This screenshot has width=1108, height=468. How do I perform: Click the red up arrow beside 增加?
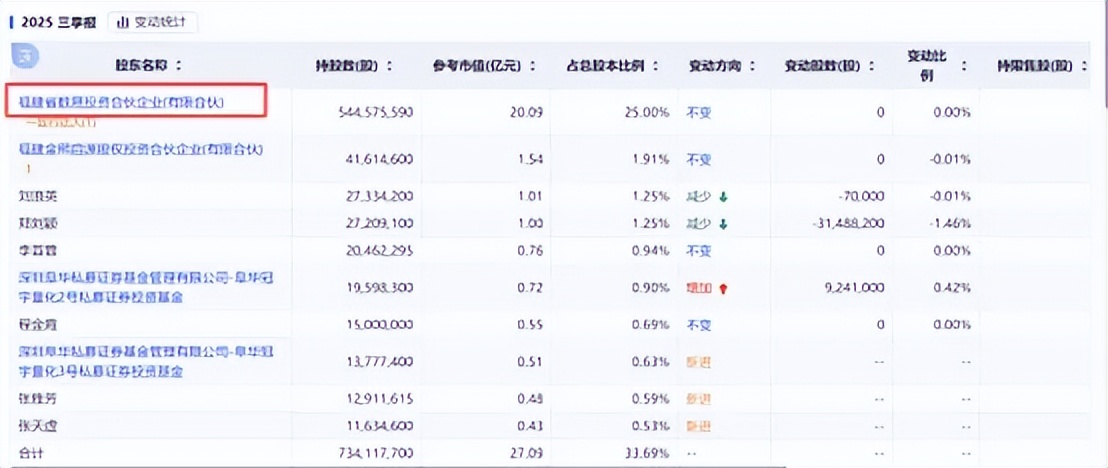[x=723, y=288]
